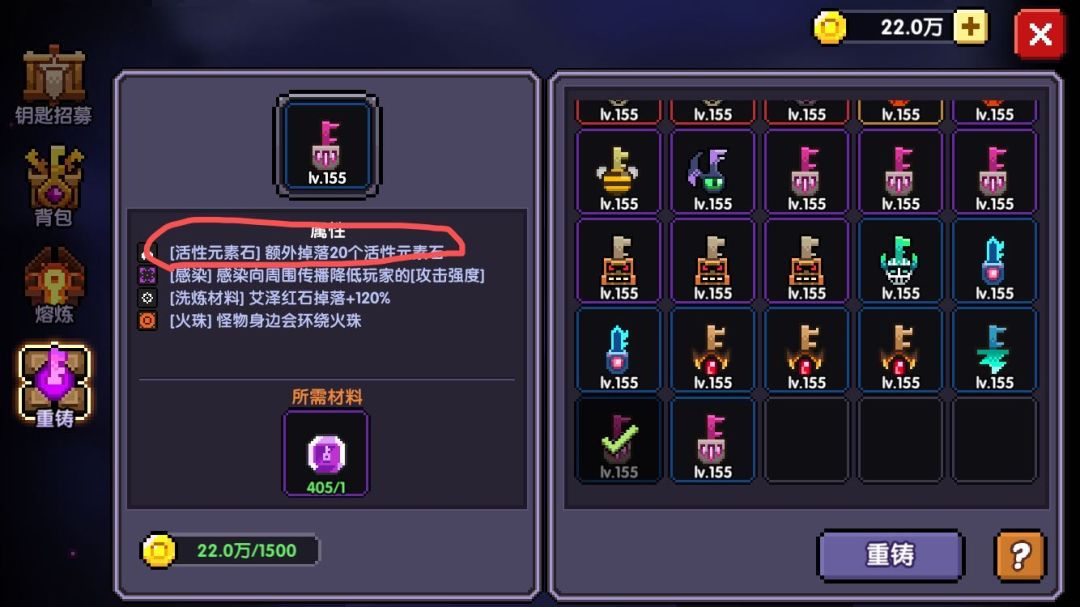Screen dimensions: 1080x607
Task: Select the green skull helmet key
Action: point(900,262)
